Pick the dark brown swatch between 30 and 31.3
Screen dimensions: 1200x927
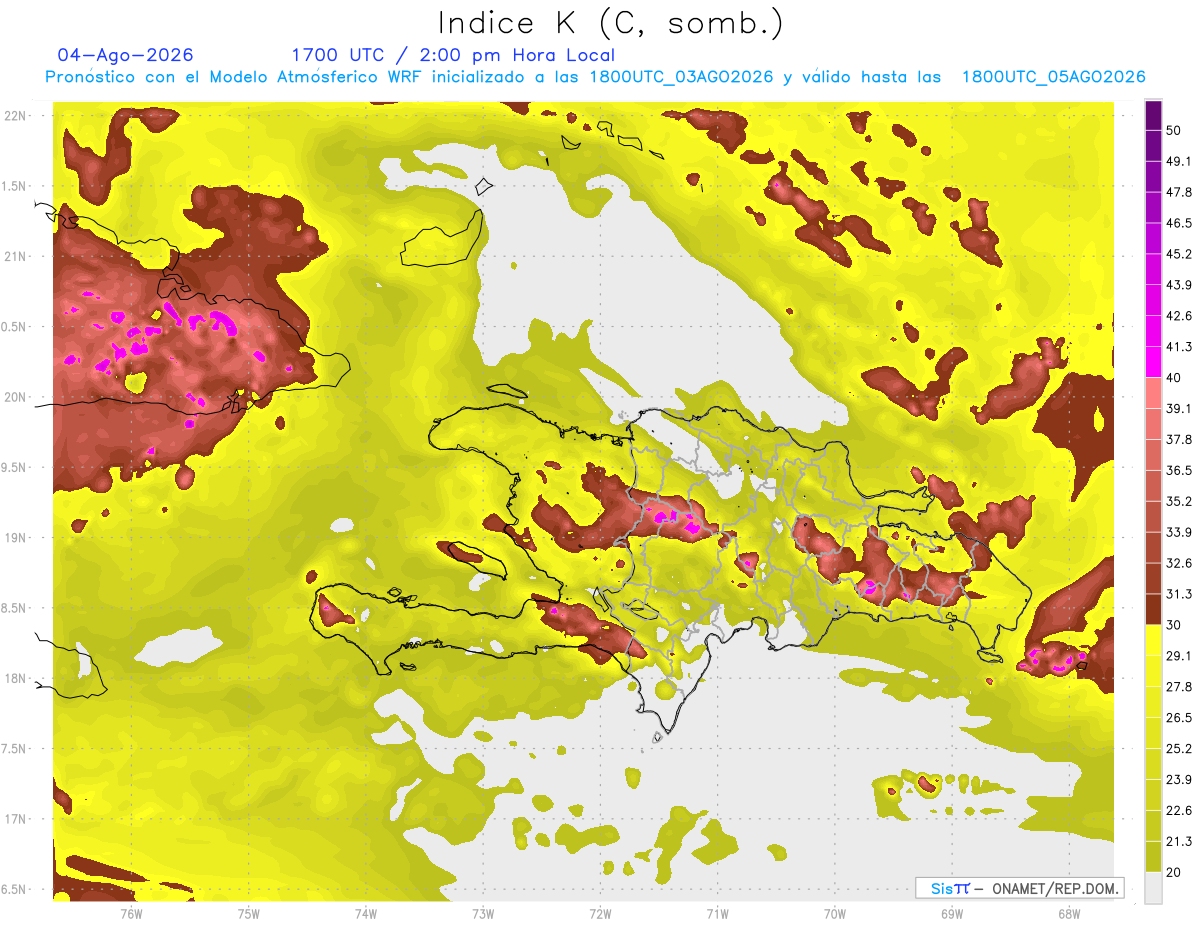tap(1153, 609)
